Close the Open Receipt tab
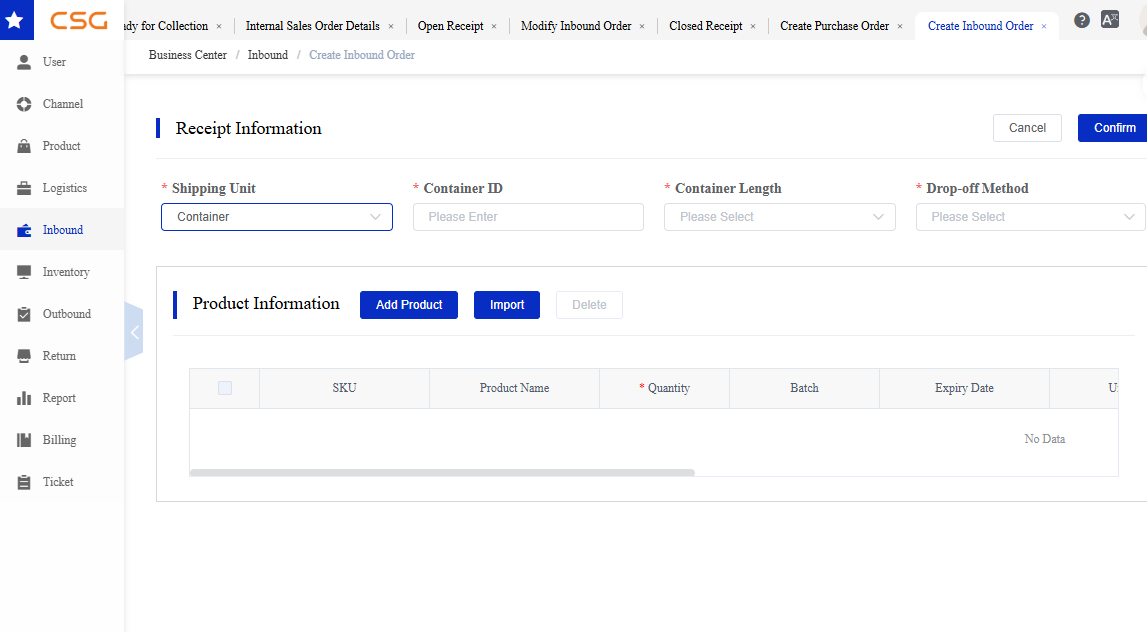 (x=494, y=26)
